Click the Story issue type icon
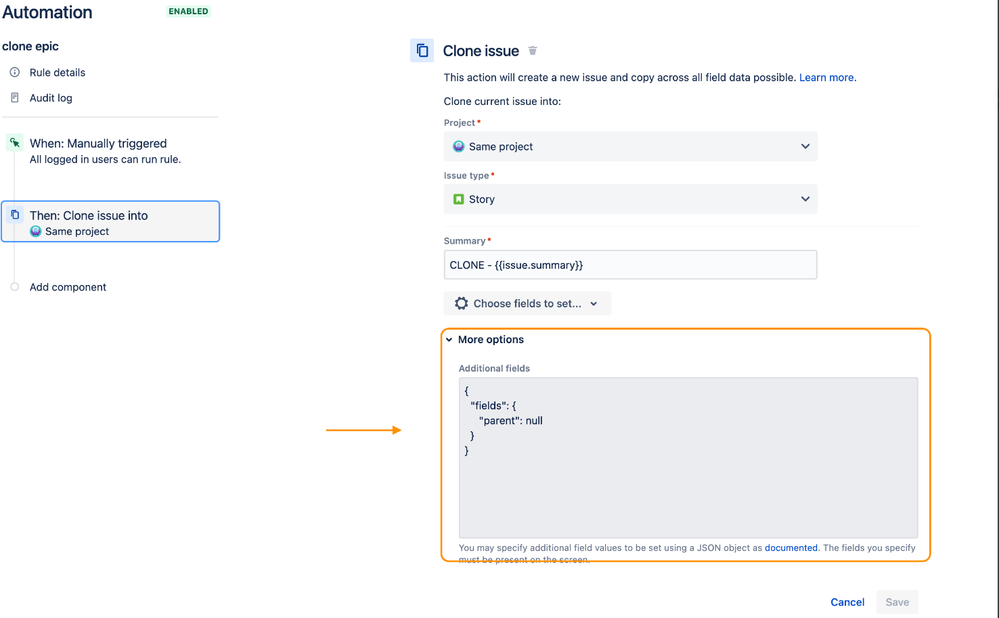 coord(458,199)
